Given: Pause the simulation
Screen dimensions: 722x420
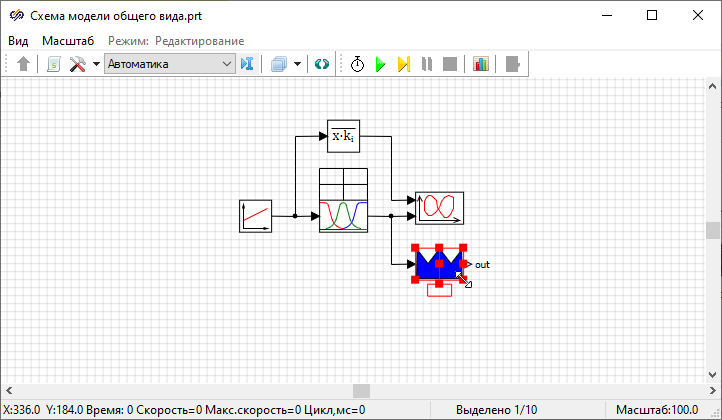Looking at the screenshot, I should pyautogui.click(x=427, y=64).
